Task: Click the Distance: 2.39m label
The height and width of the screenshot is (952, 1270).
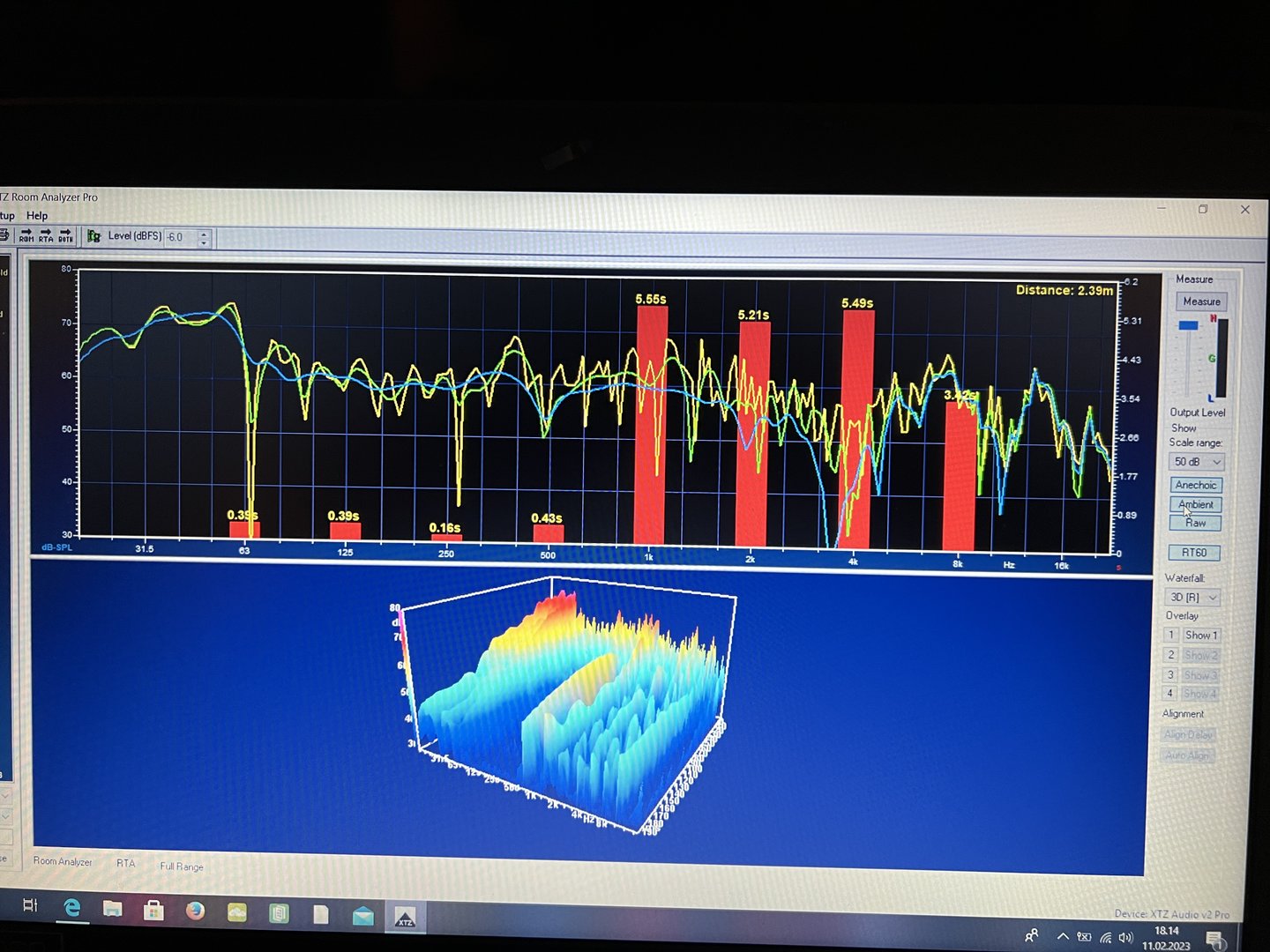Action: 1064,290
